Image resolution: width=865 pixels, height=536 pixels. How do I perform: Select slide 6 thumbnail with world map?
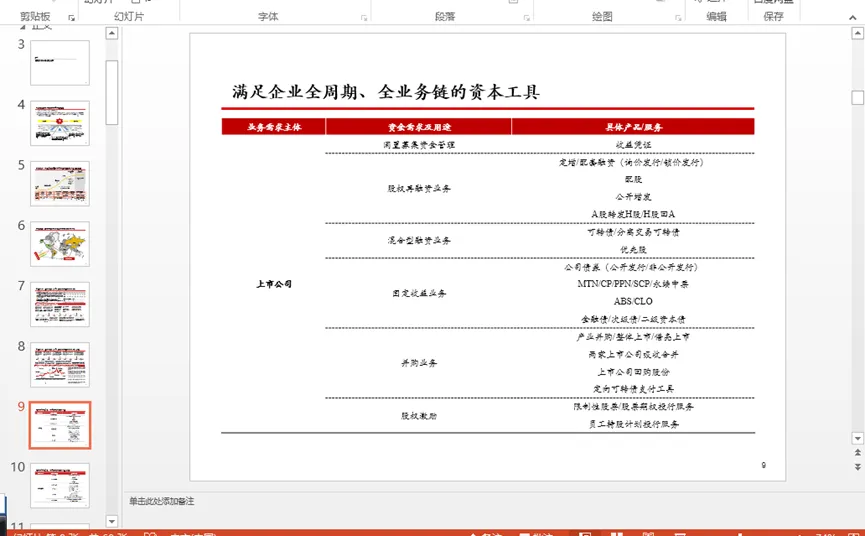point(60,244)
